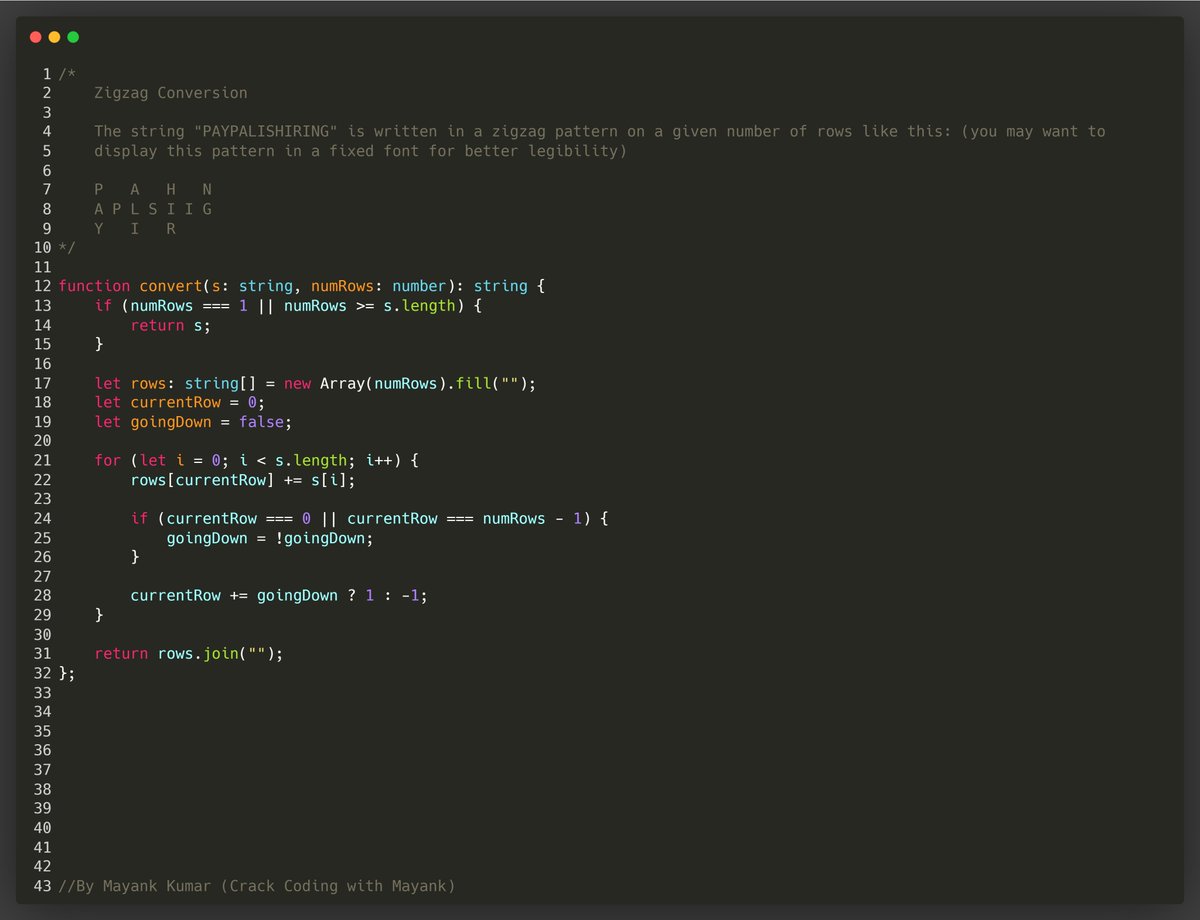
Task: Click the "convert" function name
Action: (171, 286)
